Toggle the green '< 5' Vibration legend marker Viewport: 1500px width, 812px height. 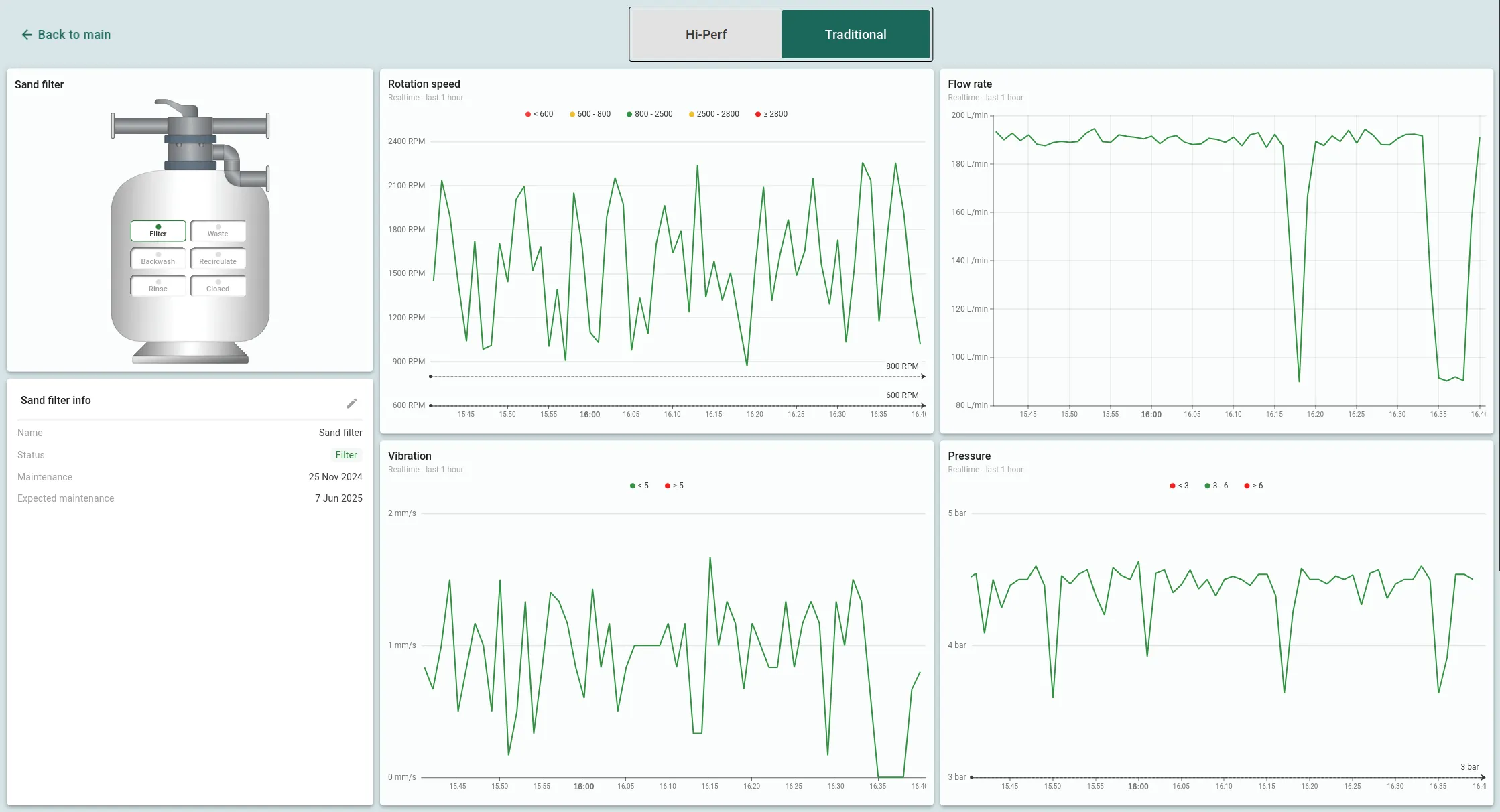[633, 486]
